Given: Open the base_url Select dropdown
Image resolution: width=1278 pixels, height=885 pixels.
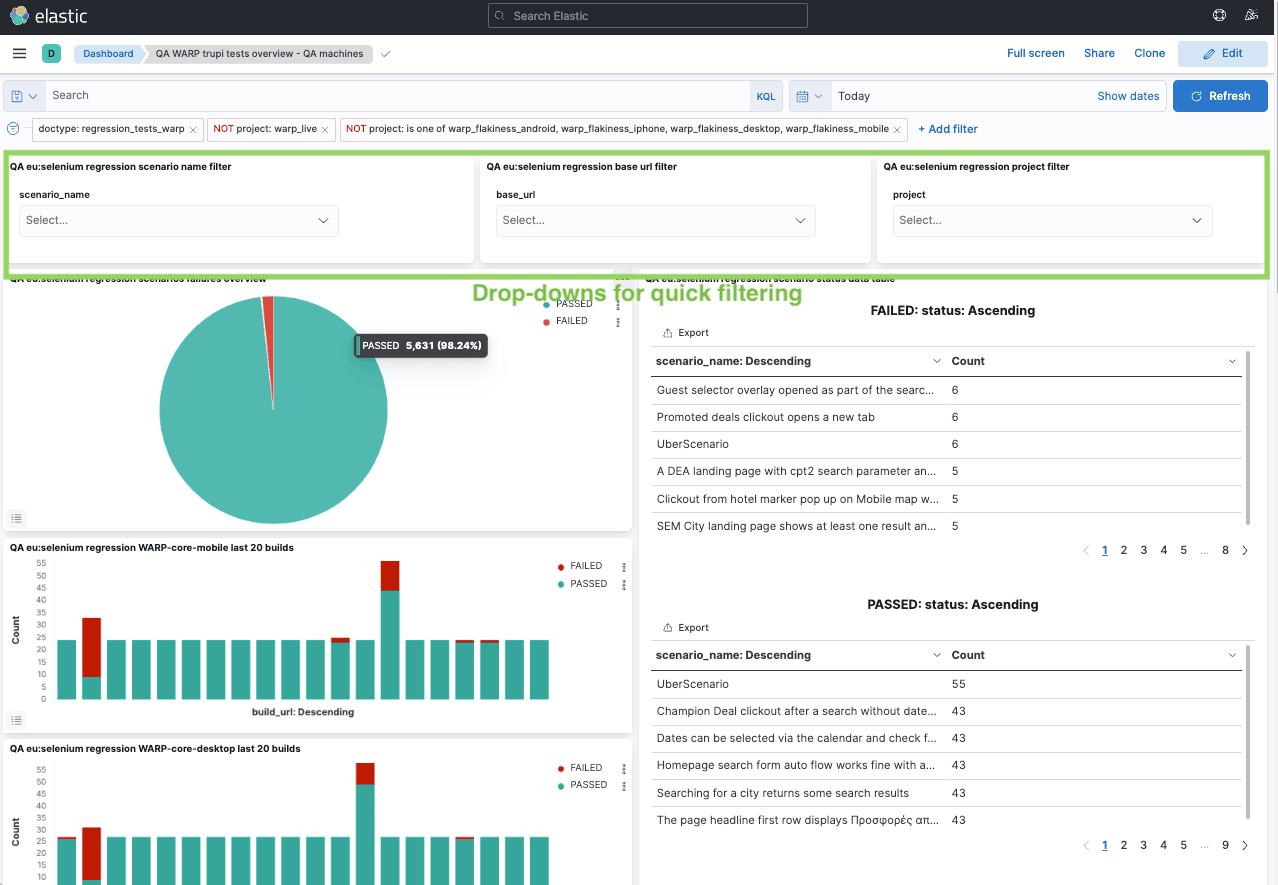Looking at the screenshot, I should click(655, 220).
